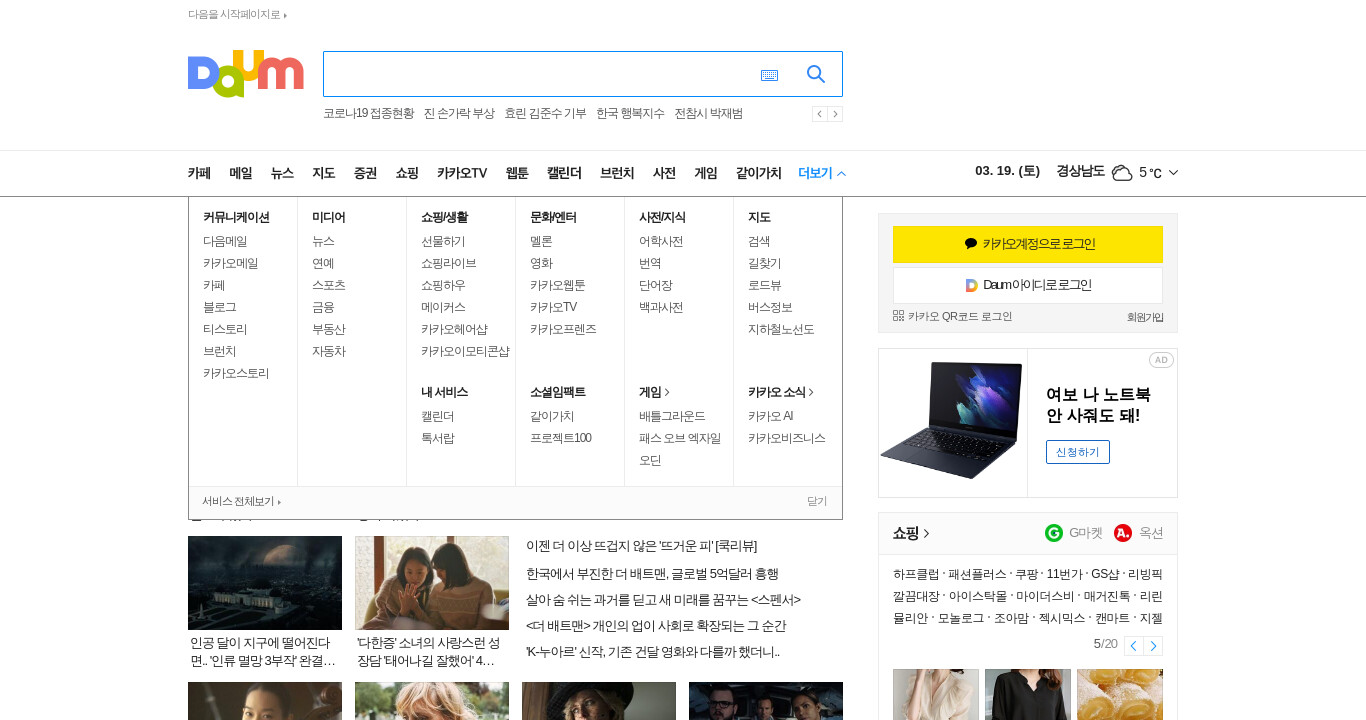
Task: Click the Auction A icon
Action: tap(1123, 533)
